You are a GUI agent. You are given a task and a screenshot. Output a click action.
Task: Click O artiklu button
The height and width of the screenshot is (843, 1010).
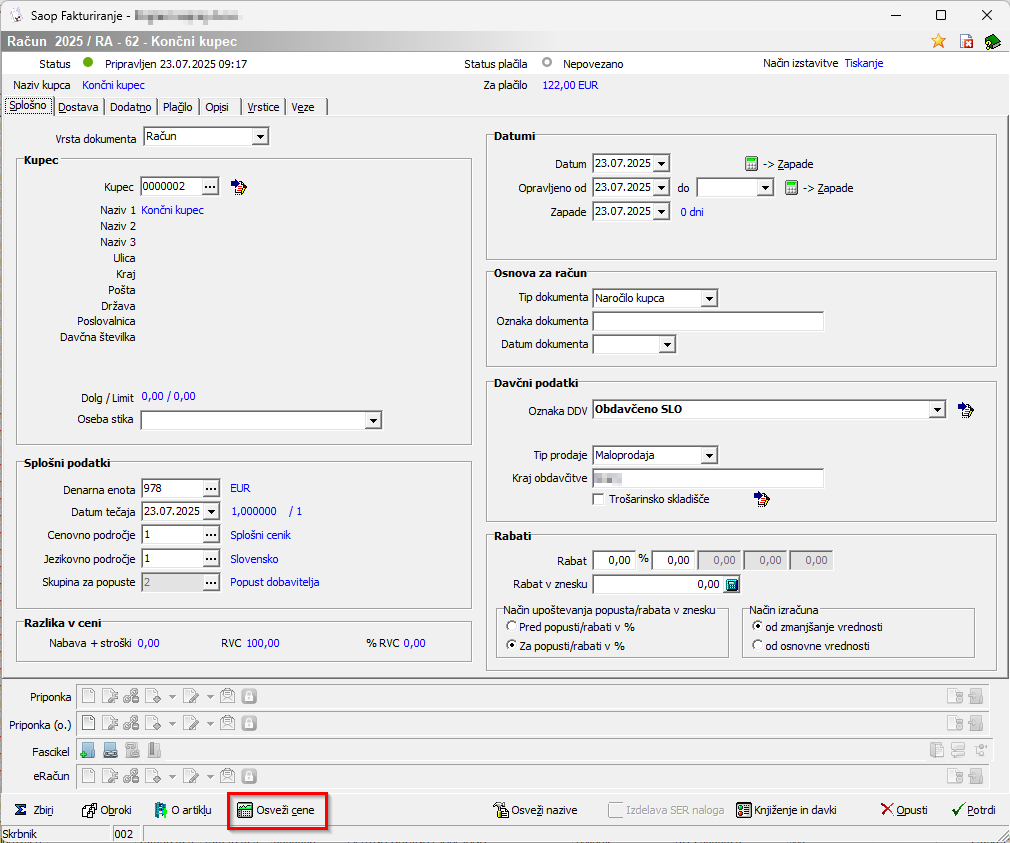tap(183, 810)
